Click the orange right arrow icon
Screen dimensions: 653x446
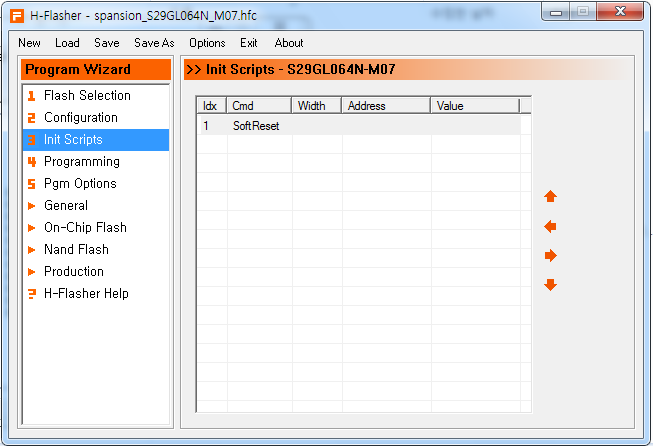pyautogui.click(x=551, y=255)
